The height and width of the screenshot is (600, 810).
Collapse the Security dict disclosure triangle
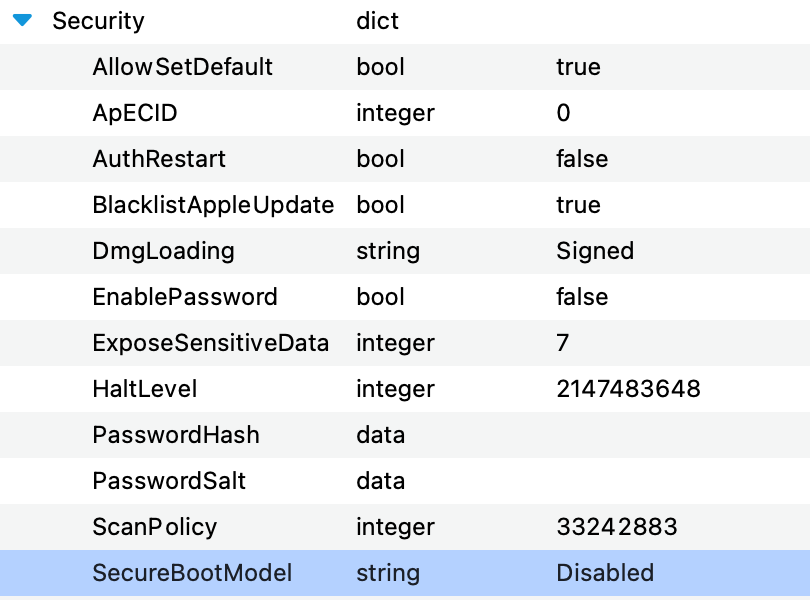(22, 21)
